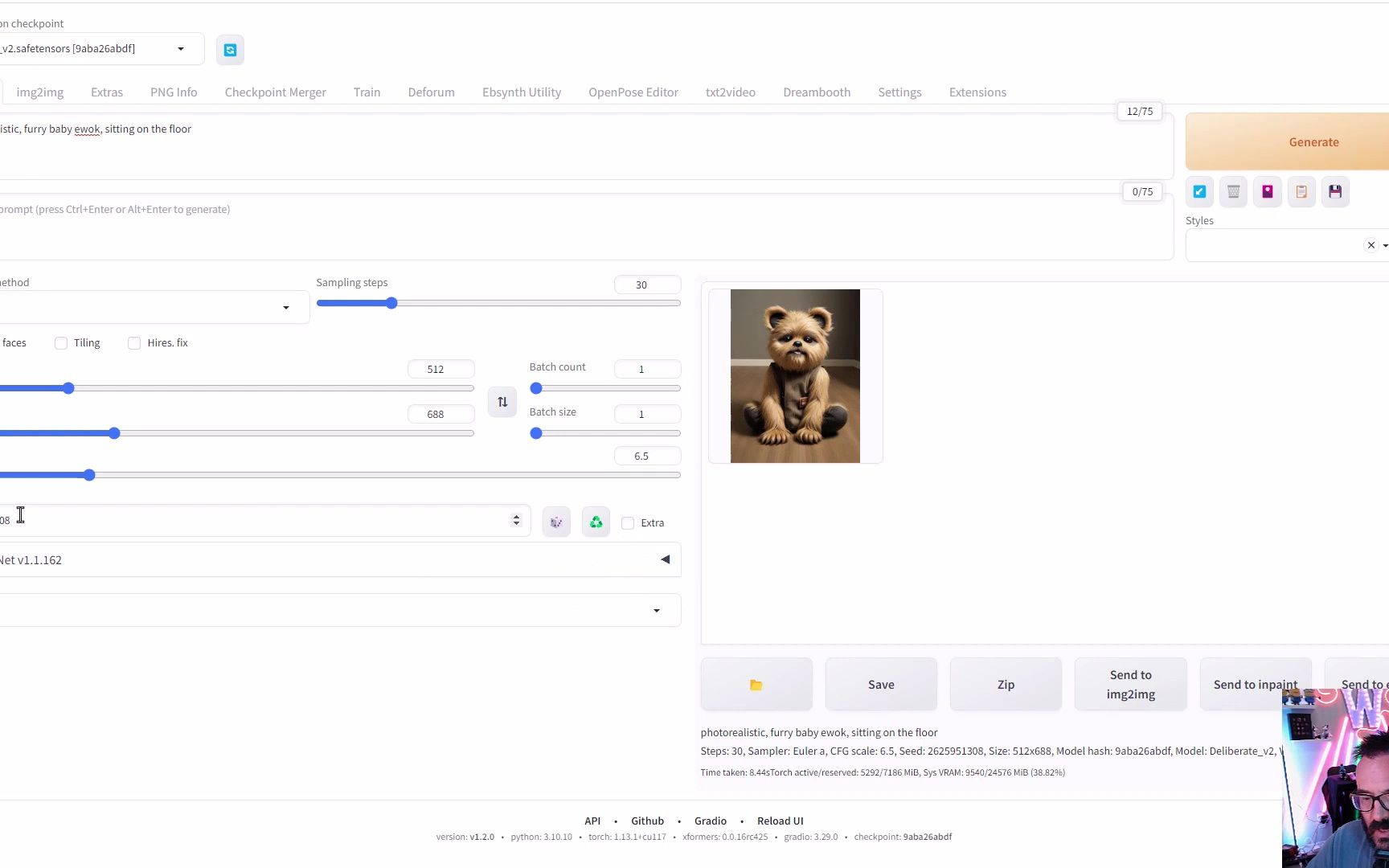Open output folder icon button
The height and width of the screenshot is (868, 1389).
tap(756, 685)
